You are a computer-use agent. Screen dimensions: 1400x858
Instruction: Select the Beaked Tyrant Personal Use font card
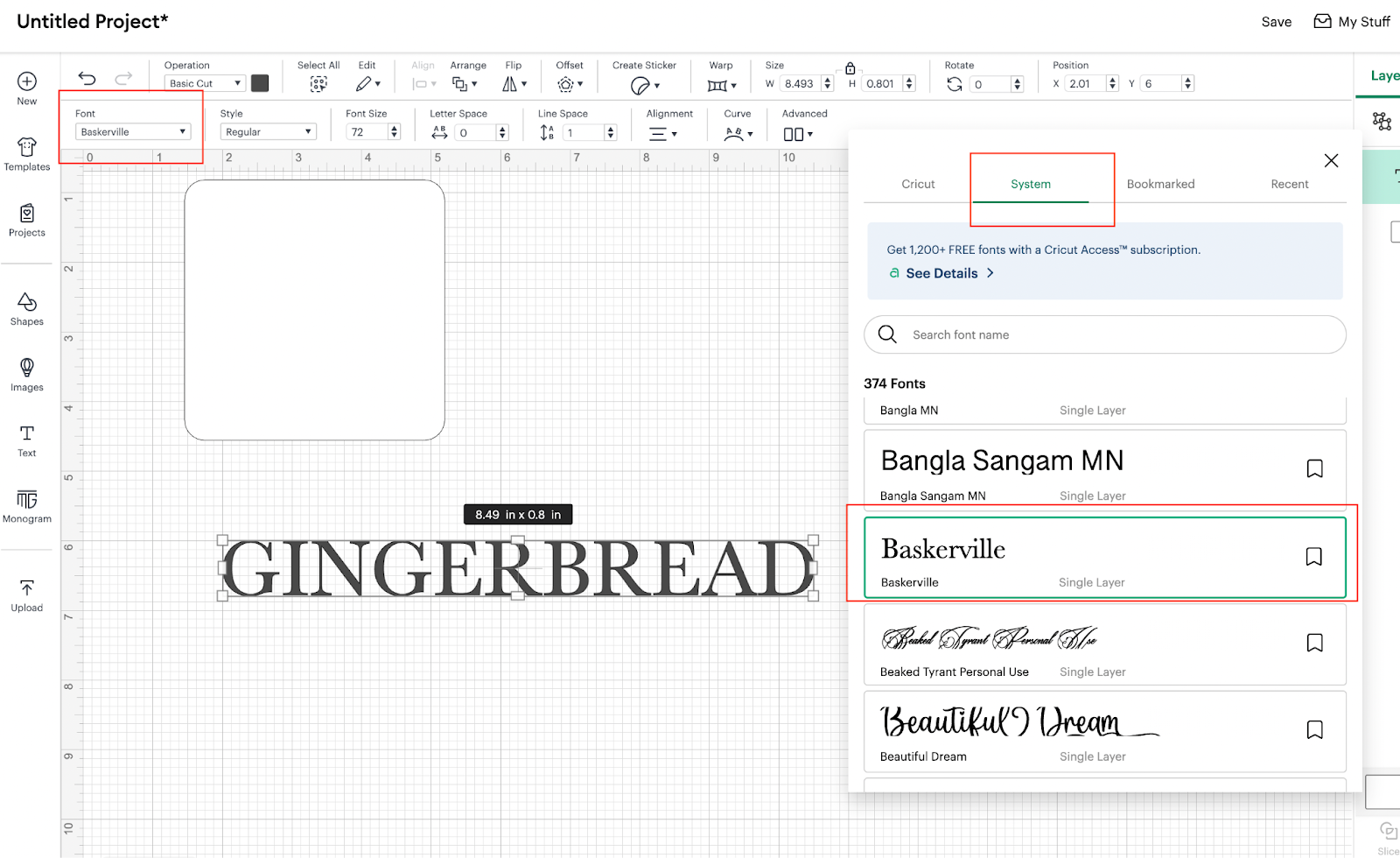pos(1105,644)
